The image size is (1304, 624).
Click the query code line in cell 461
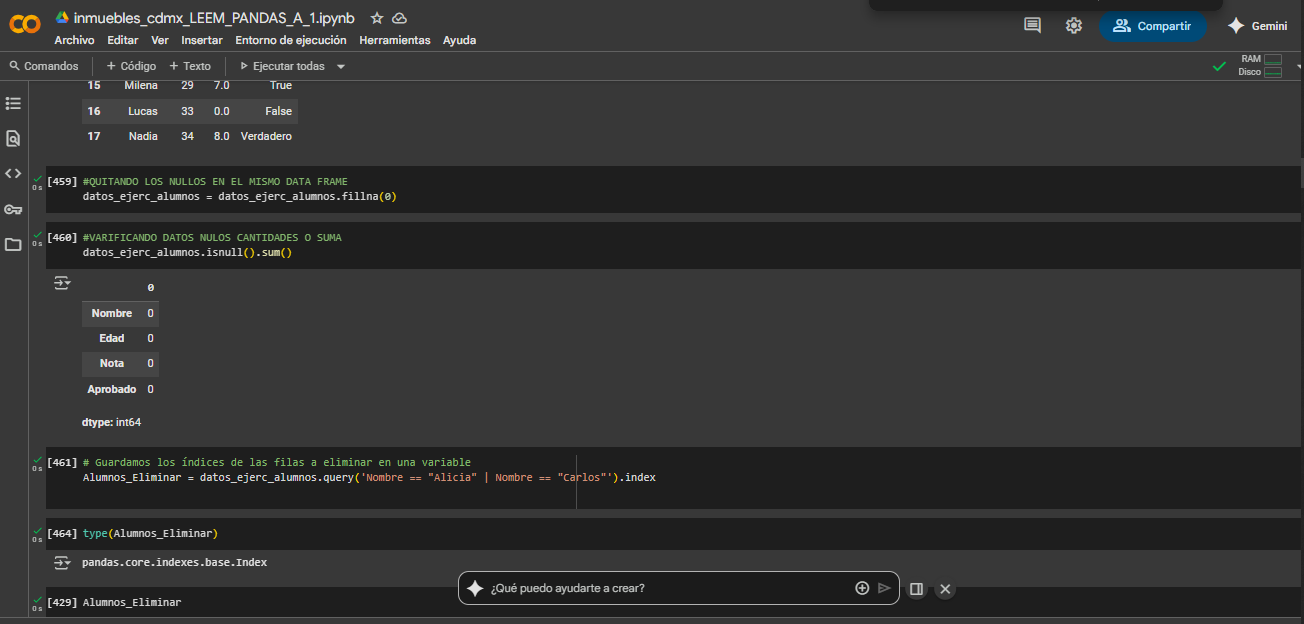369,477
